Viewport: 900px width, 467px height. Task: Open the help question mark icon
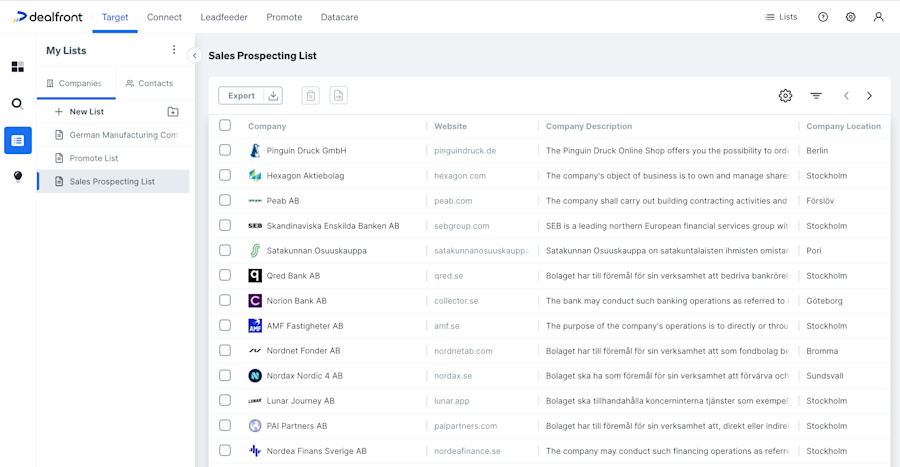point(823,17)
